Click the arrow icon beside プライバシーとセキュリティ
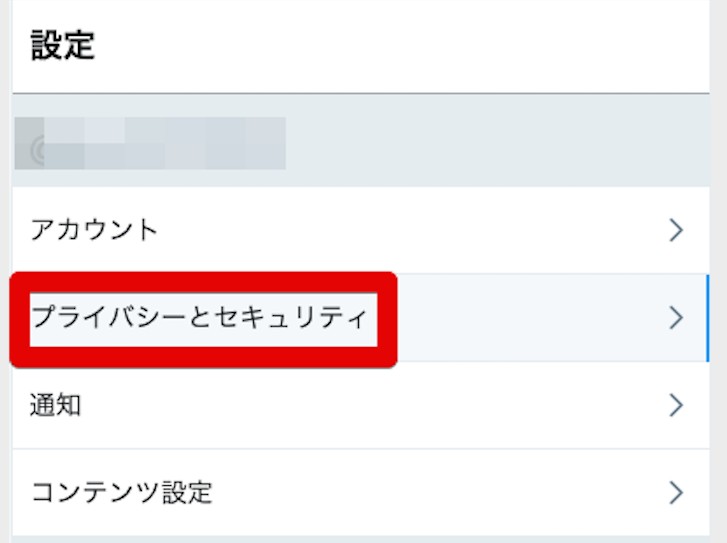727x543 pixels. click(x=676, y=318)
